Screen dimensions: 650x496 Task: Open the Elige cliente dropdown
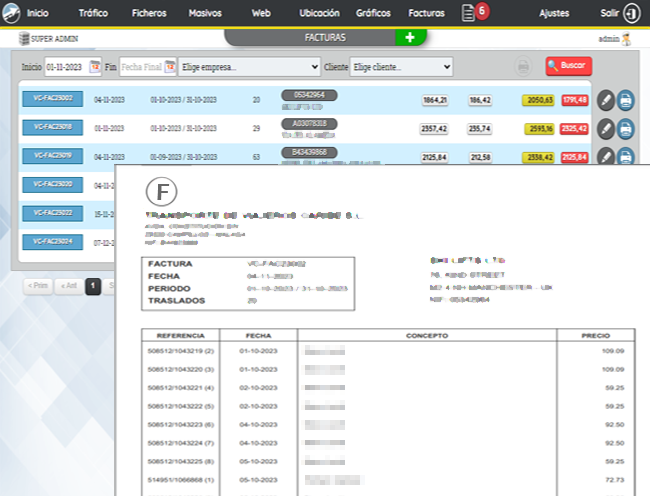401,67
